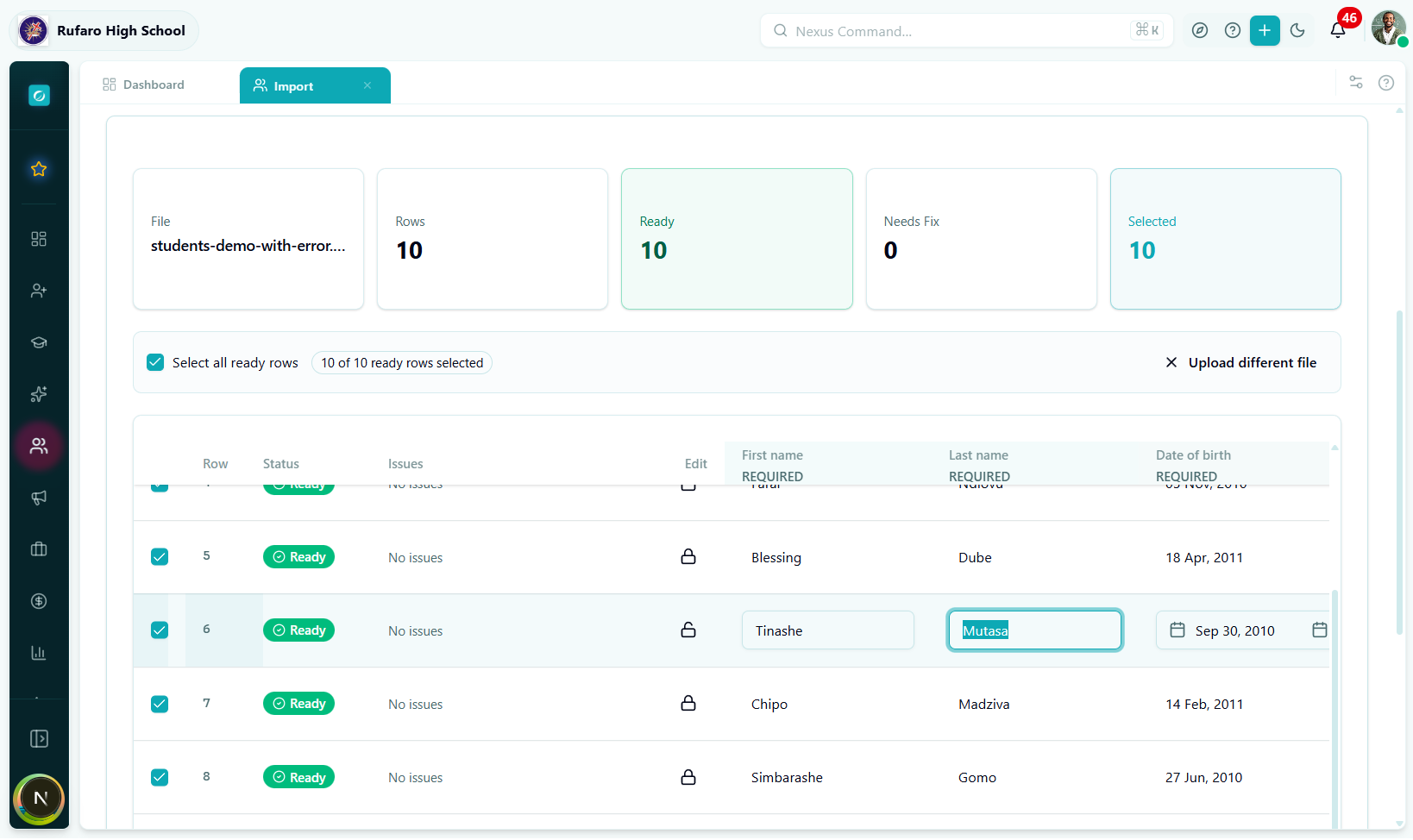Click the teal plus quick-add button
This screenshot has height=840, width=1413.
click(x=1265, y=31)
